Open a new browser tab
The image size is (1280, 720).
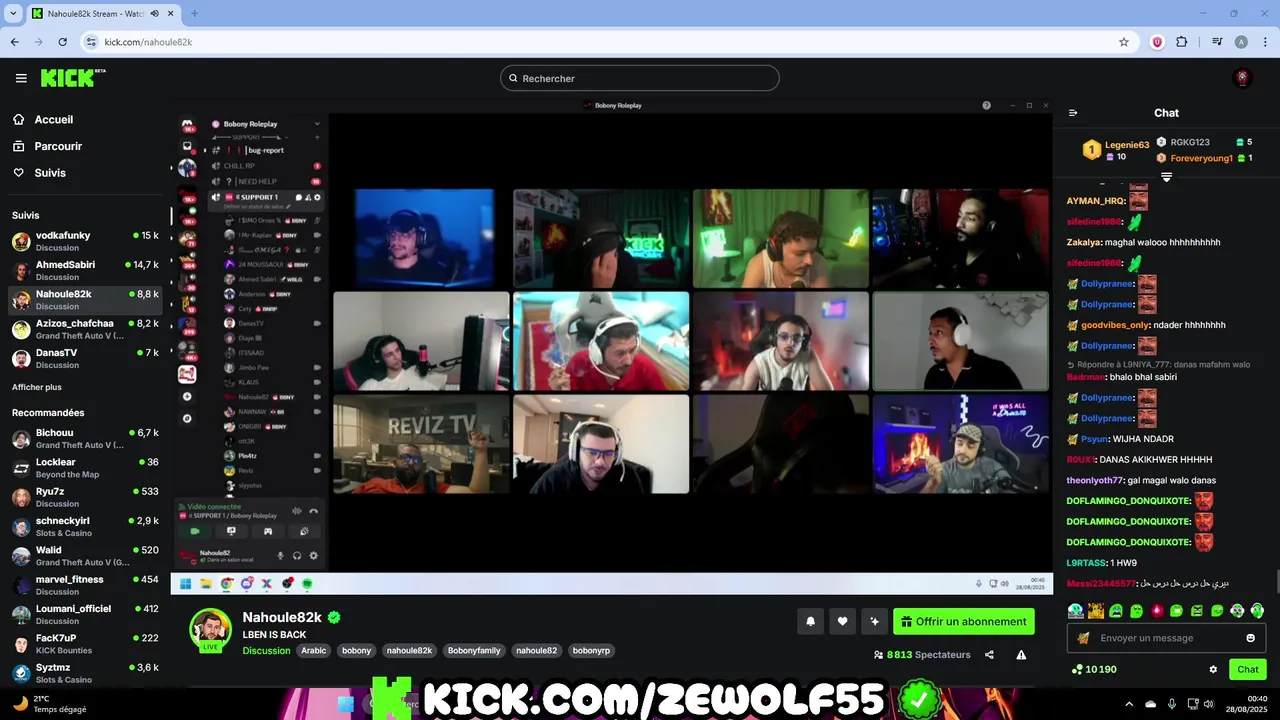click(x=194, y=13)
